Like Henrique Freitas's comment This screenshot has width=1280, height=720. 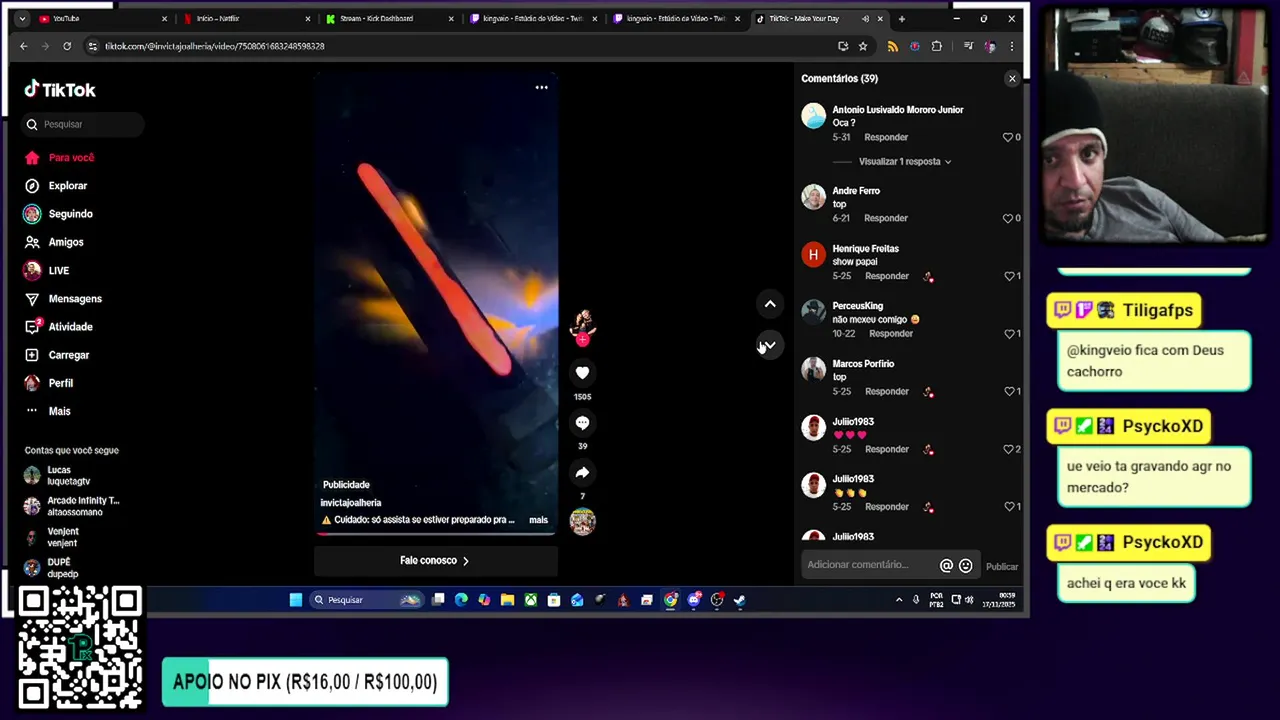tap(1009, 276)
